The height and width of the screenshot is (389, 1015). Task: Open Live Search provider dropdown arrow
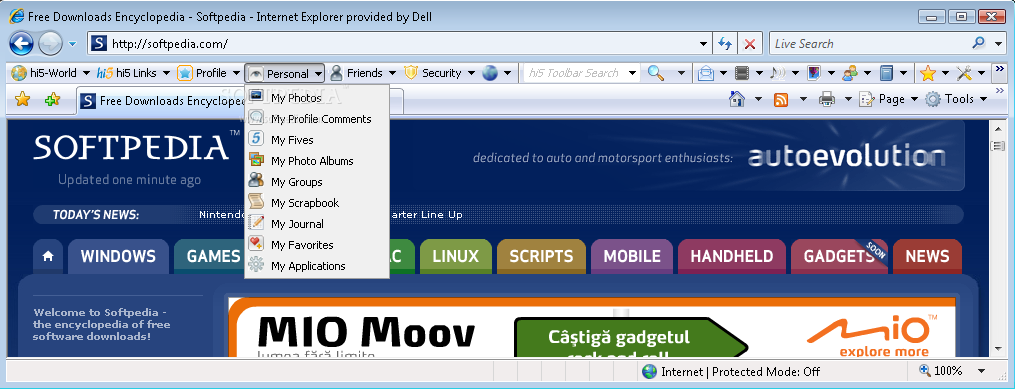coord(998,44)
